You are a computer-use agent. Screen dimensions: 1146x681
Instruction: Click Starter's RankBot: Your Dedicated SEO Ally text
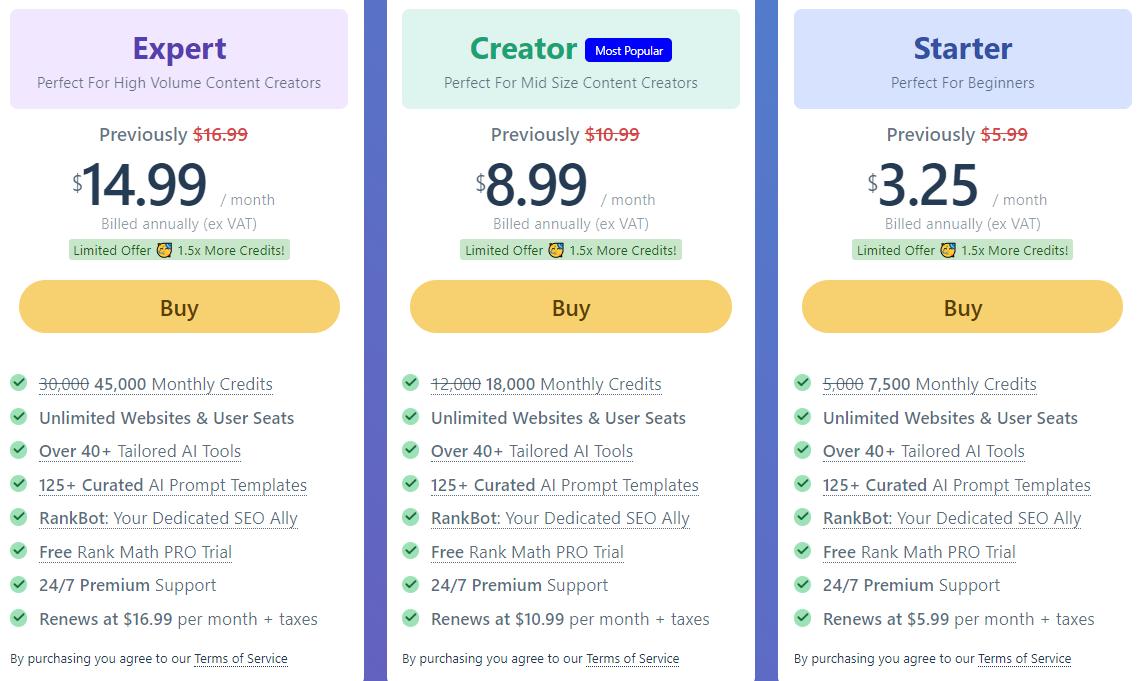(x=952, y=518)
